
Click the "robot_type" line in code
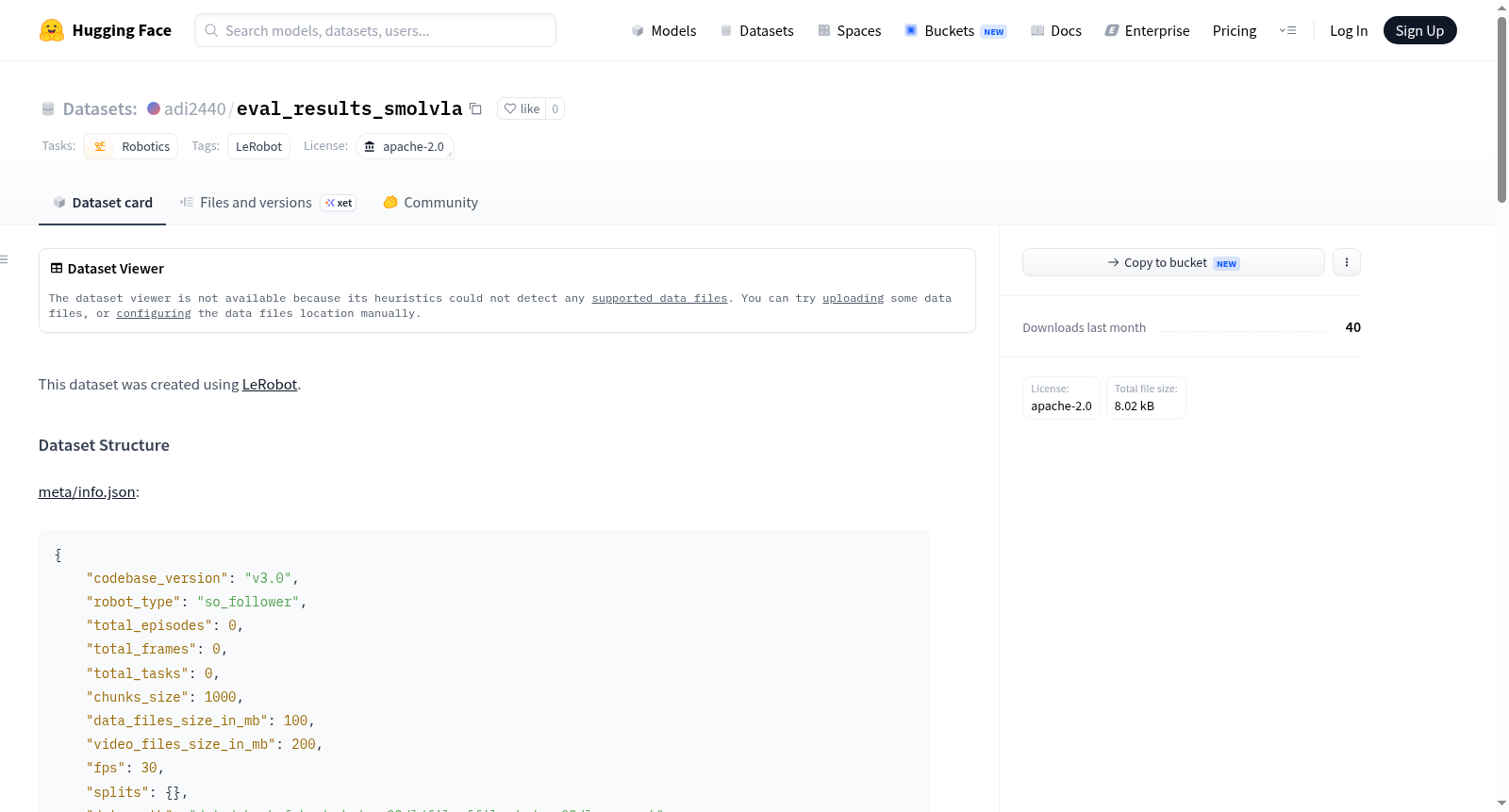(x=196, y=602)
